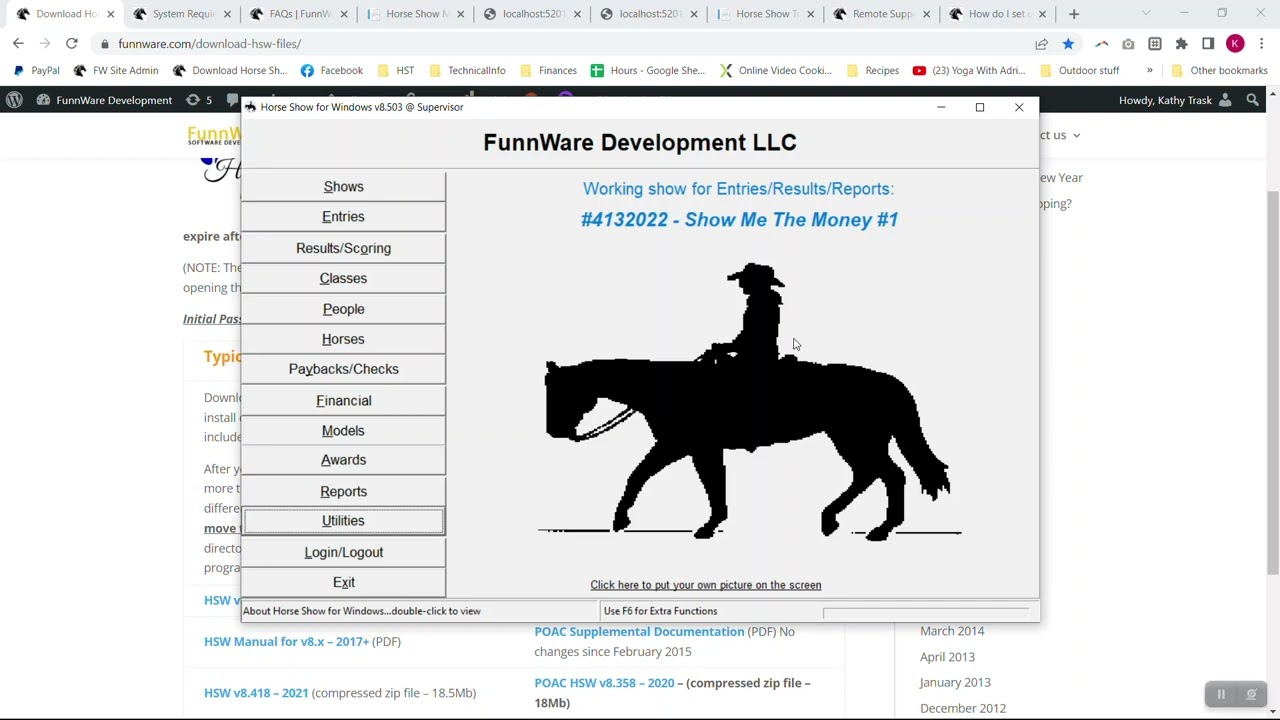Image resolution: width=1280 pixels, height=720 pixels.
Task: Click 'Use F6 for Extra Functions' status text
Action: coord(660,611)
